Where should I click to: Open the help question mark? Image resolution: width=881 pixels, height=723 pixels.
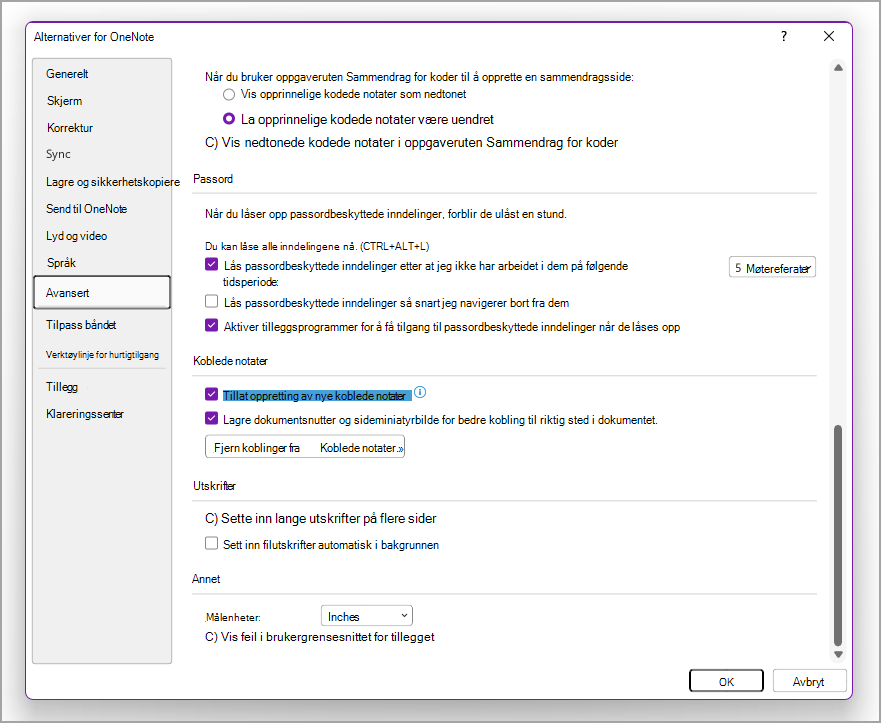click(784, 37)
